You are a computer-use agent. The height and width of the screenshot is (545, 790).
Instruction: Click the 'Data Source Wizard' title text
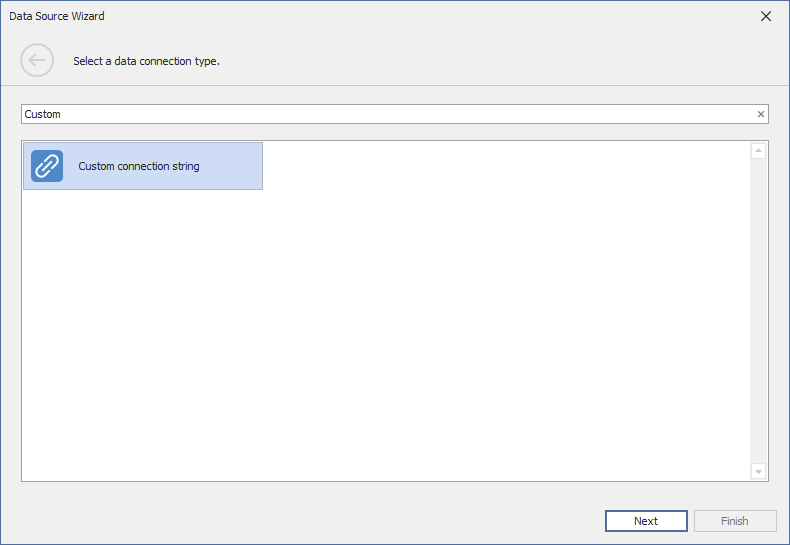(57, 16)
